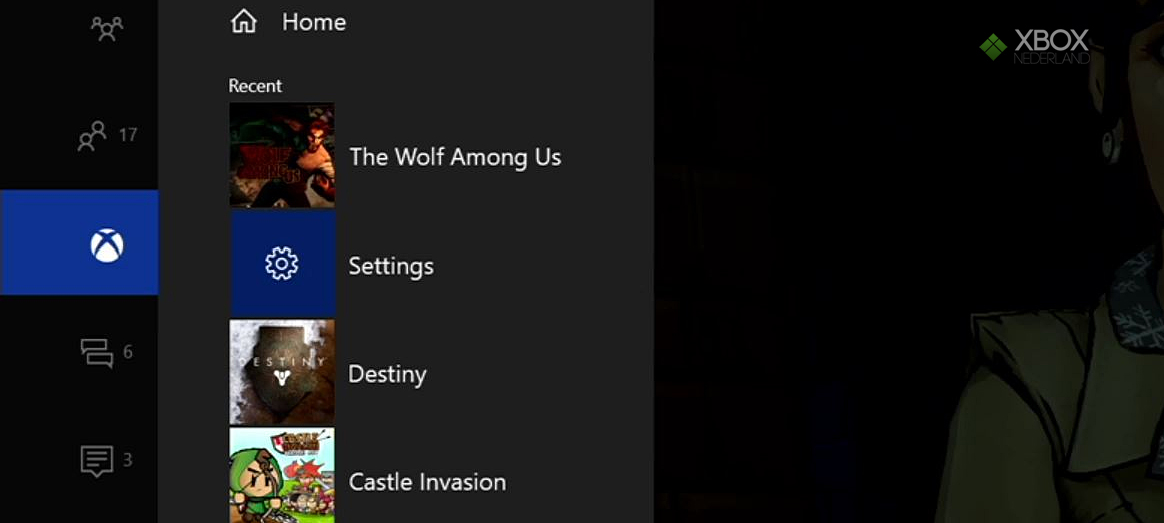Open the Home icon at top

(243, 22)
